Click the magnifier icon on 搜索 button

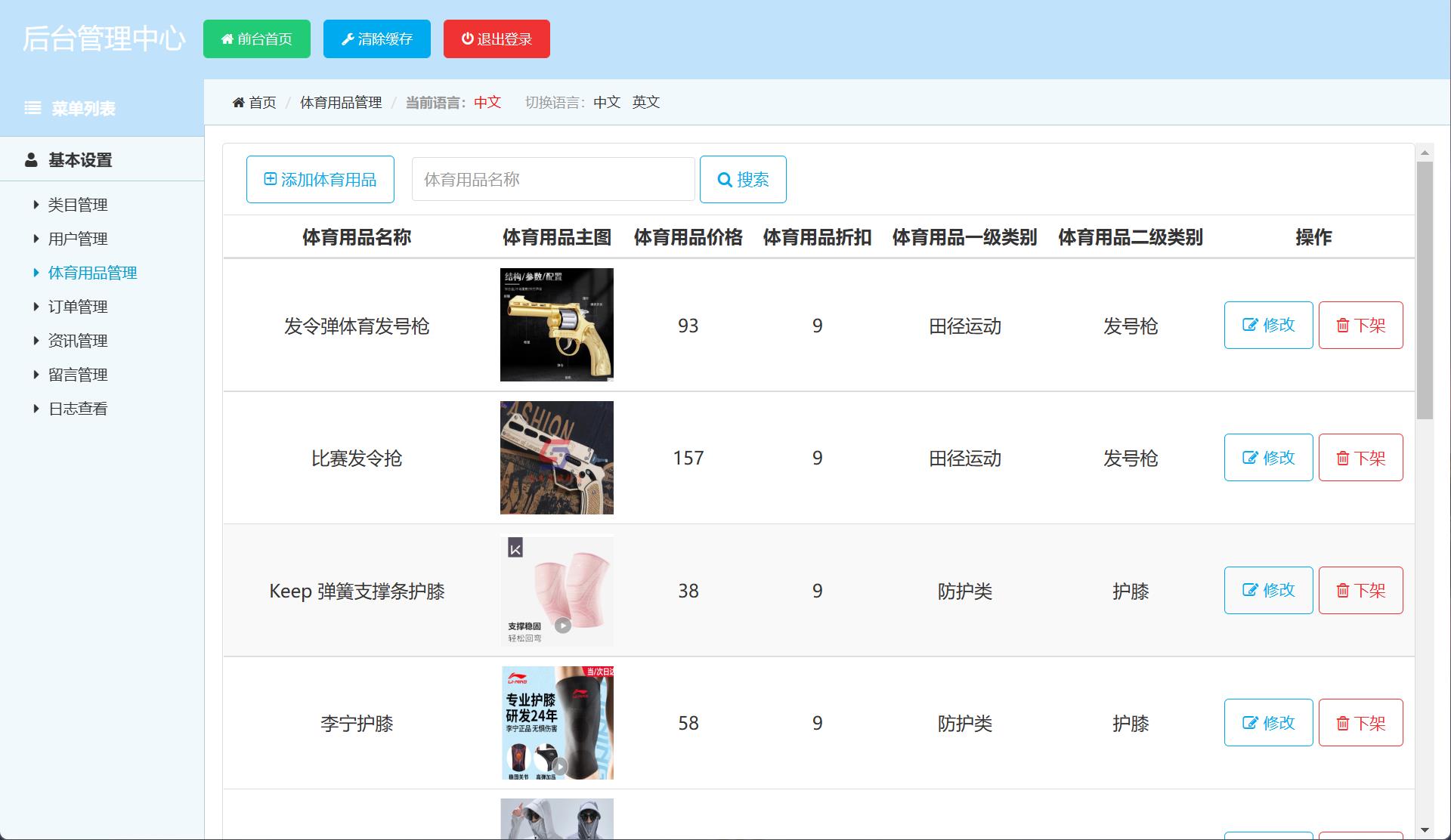[x=724, y=180]
